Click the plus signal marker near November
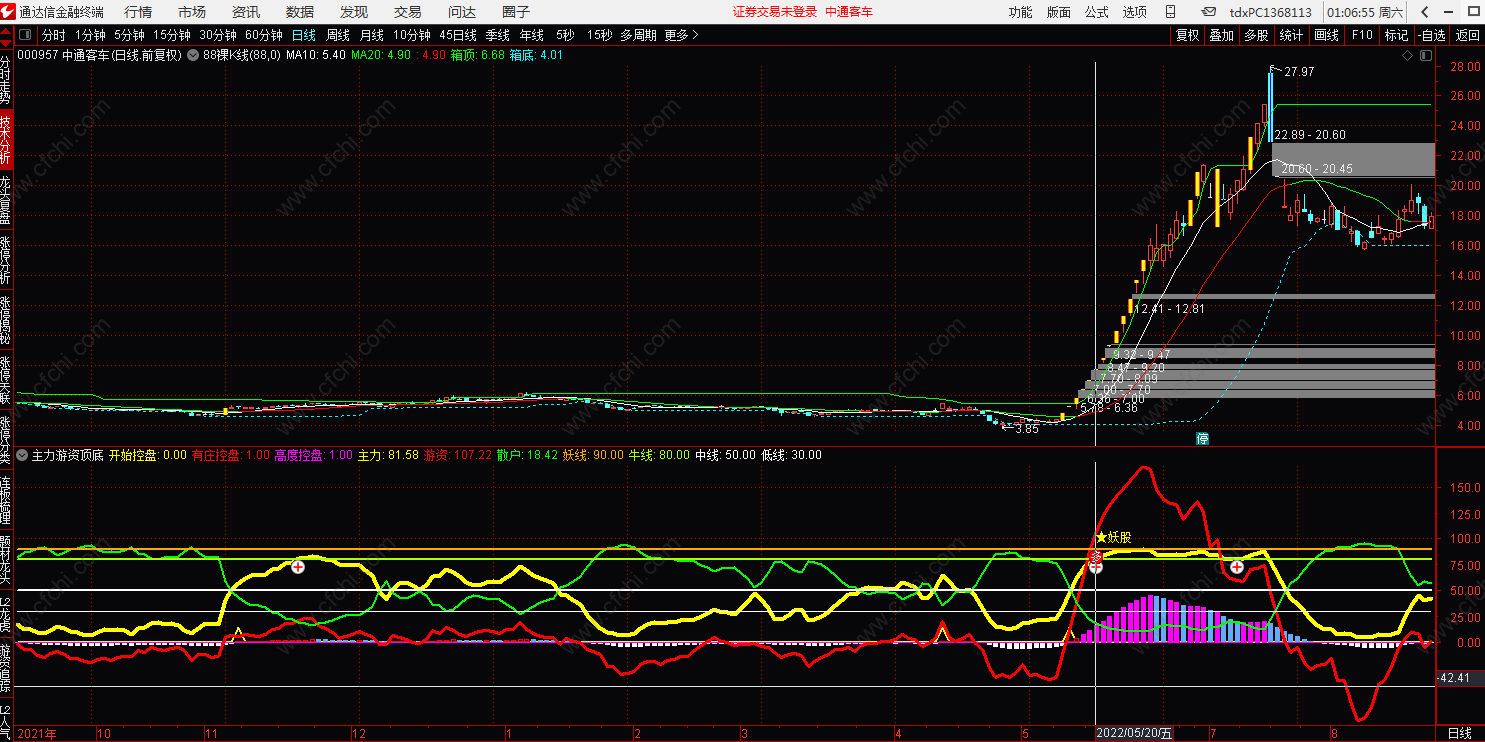The width and height of the screenshot is (1485, 742). pos(297,567)
